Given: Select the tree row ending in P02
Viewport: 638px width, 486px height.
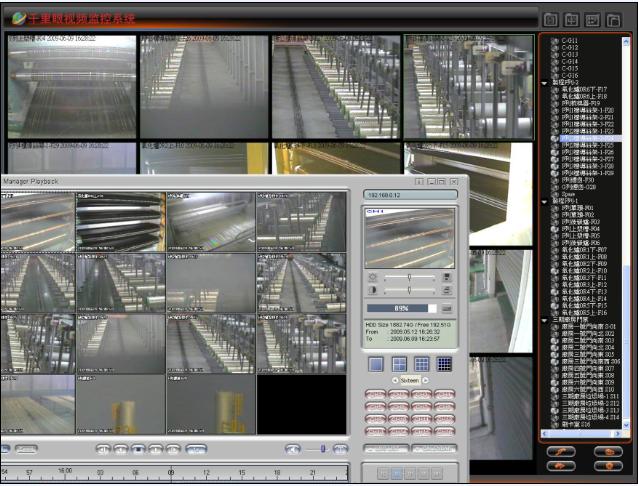Looking at the screenshot, I should point(578,215).
